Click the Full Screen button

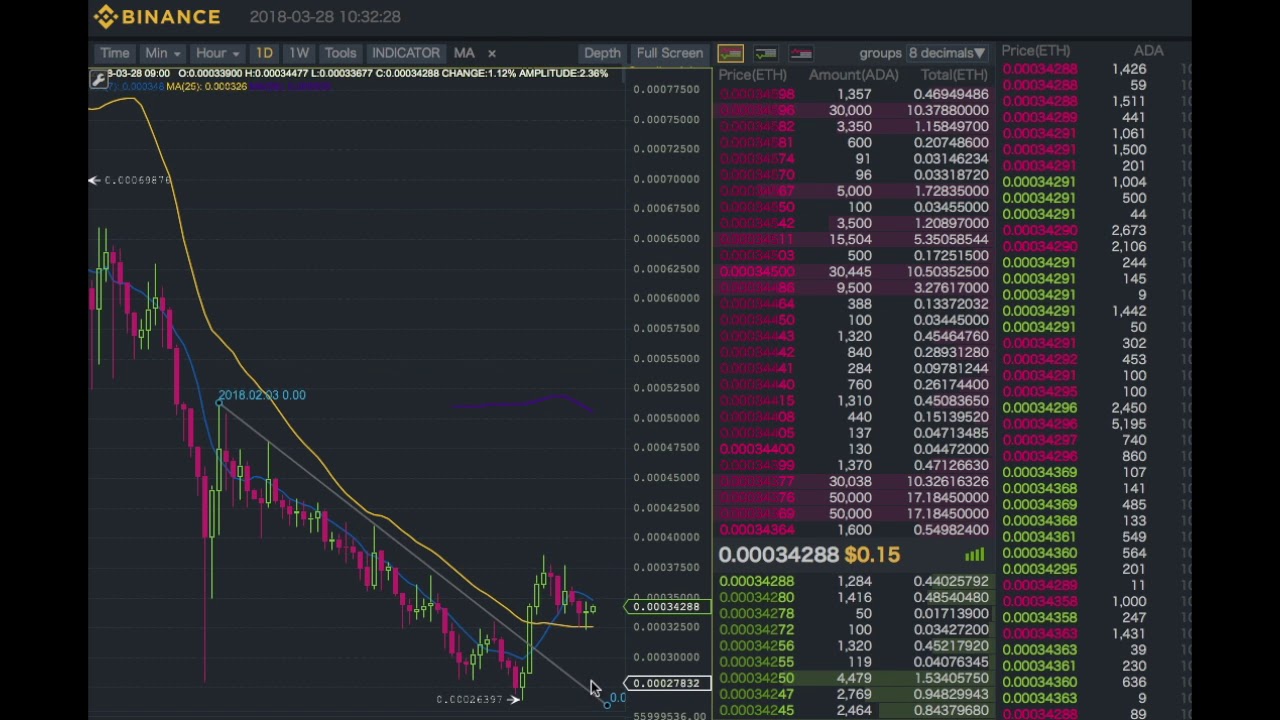[669, 53]
